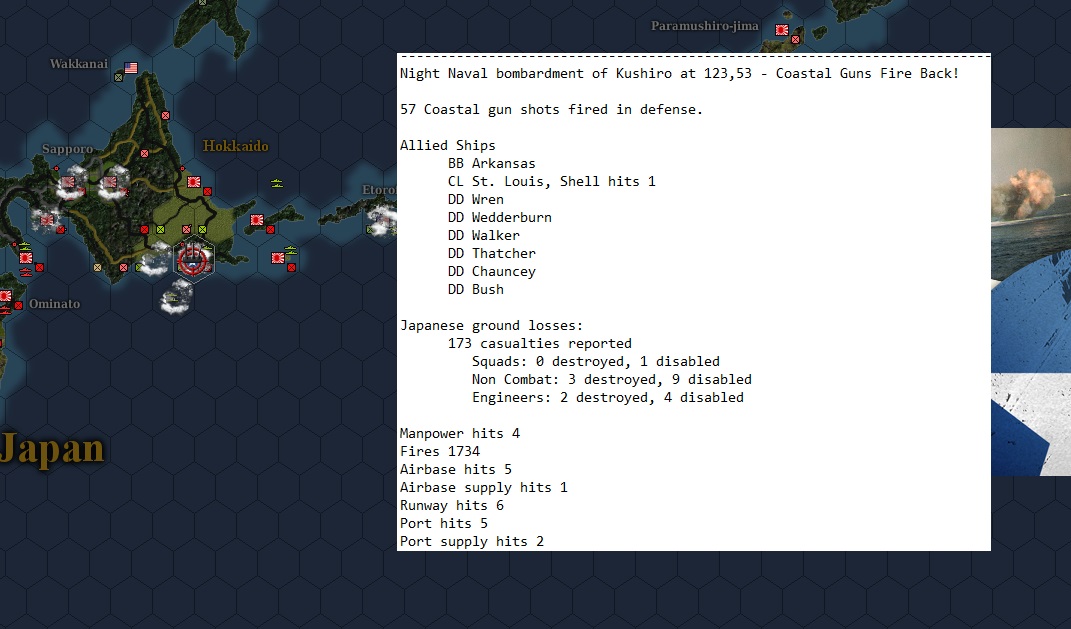
Task: Click the 'Runway hits 6' line
Action: [451, 505]
